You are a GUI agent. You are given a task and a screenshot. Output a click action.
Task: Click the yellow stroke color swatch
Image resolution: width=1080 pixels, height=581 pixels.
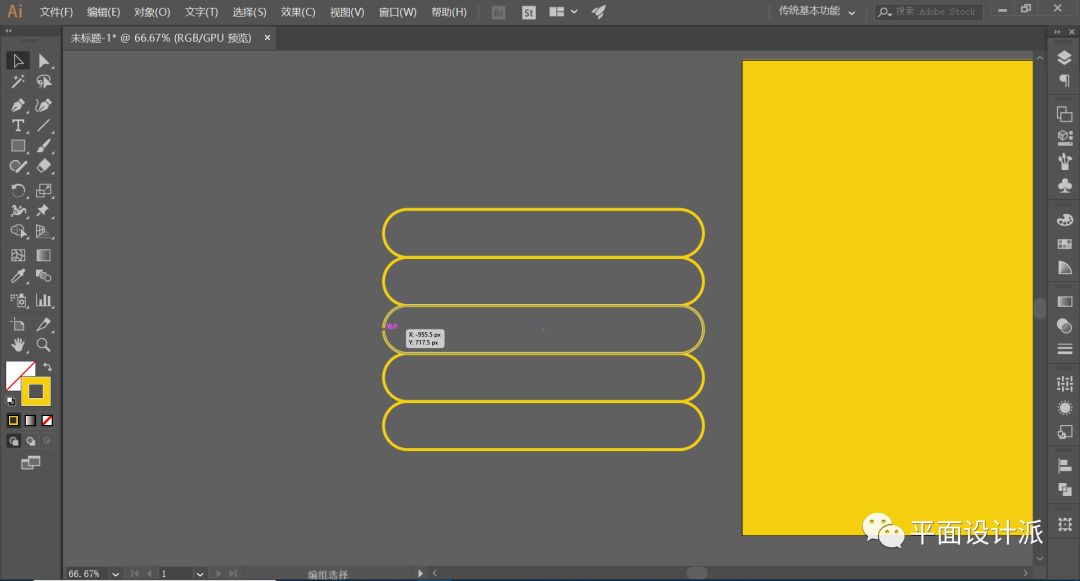pos(36,391)
